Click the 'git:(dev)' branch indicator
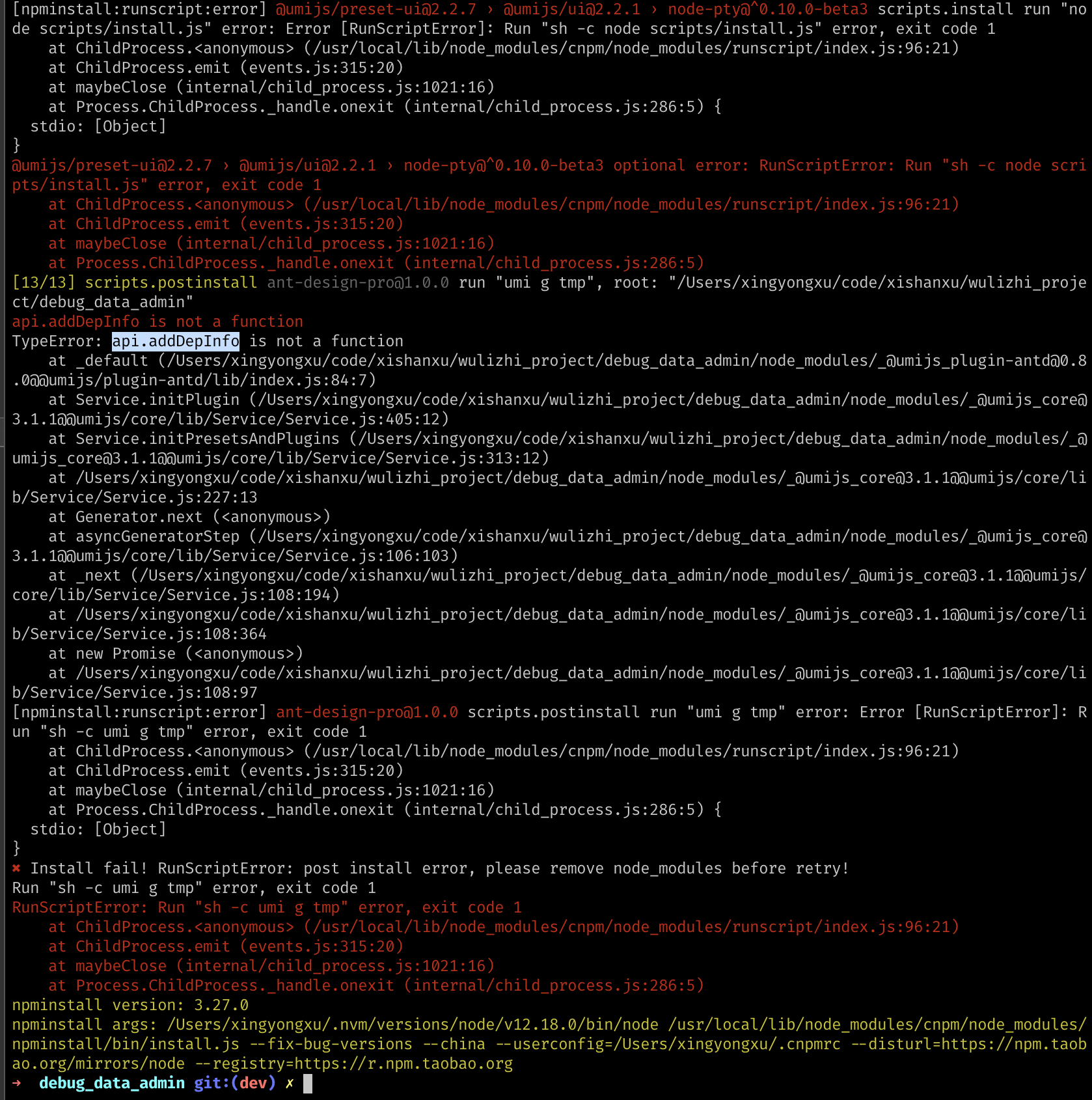 click(235, 1083)
